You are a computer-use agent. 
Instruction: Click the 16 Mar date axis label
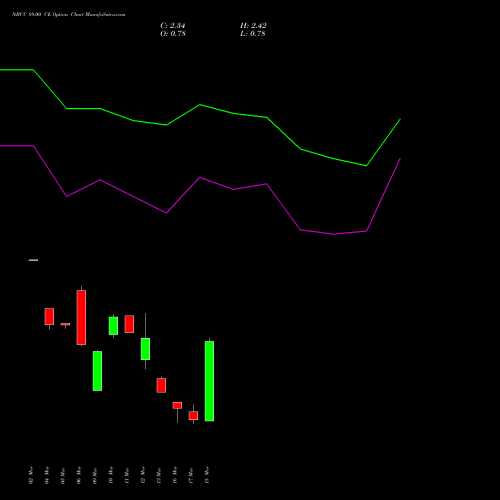(x=175, y=475)
